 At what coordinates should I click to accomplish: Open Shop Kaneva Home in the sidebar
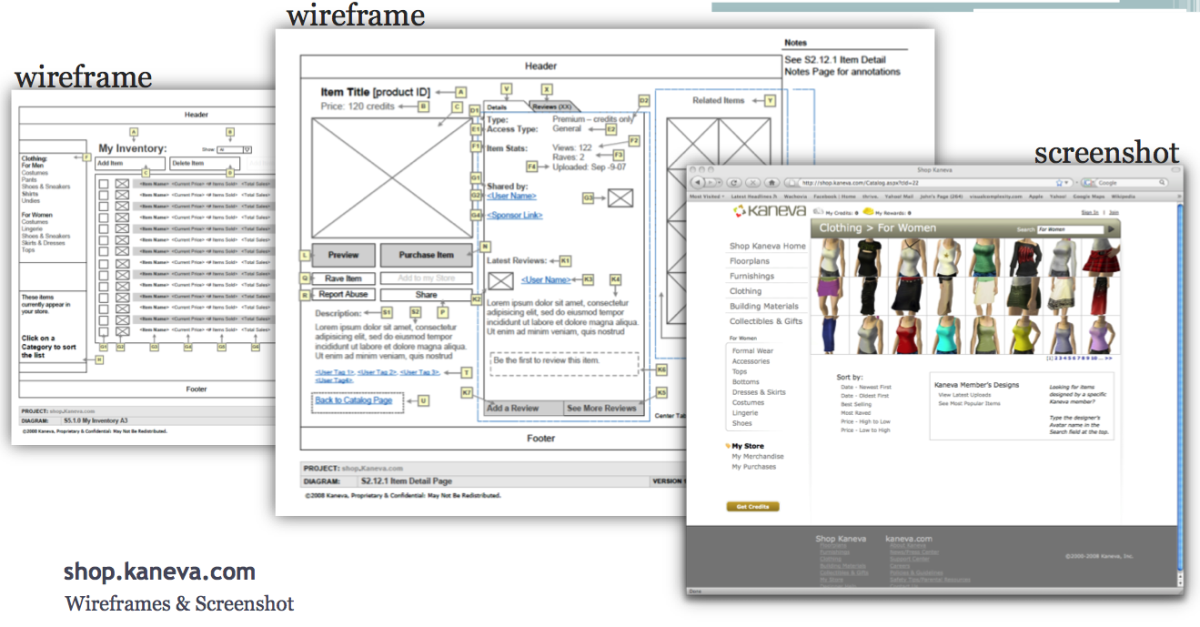[768, 246]
